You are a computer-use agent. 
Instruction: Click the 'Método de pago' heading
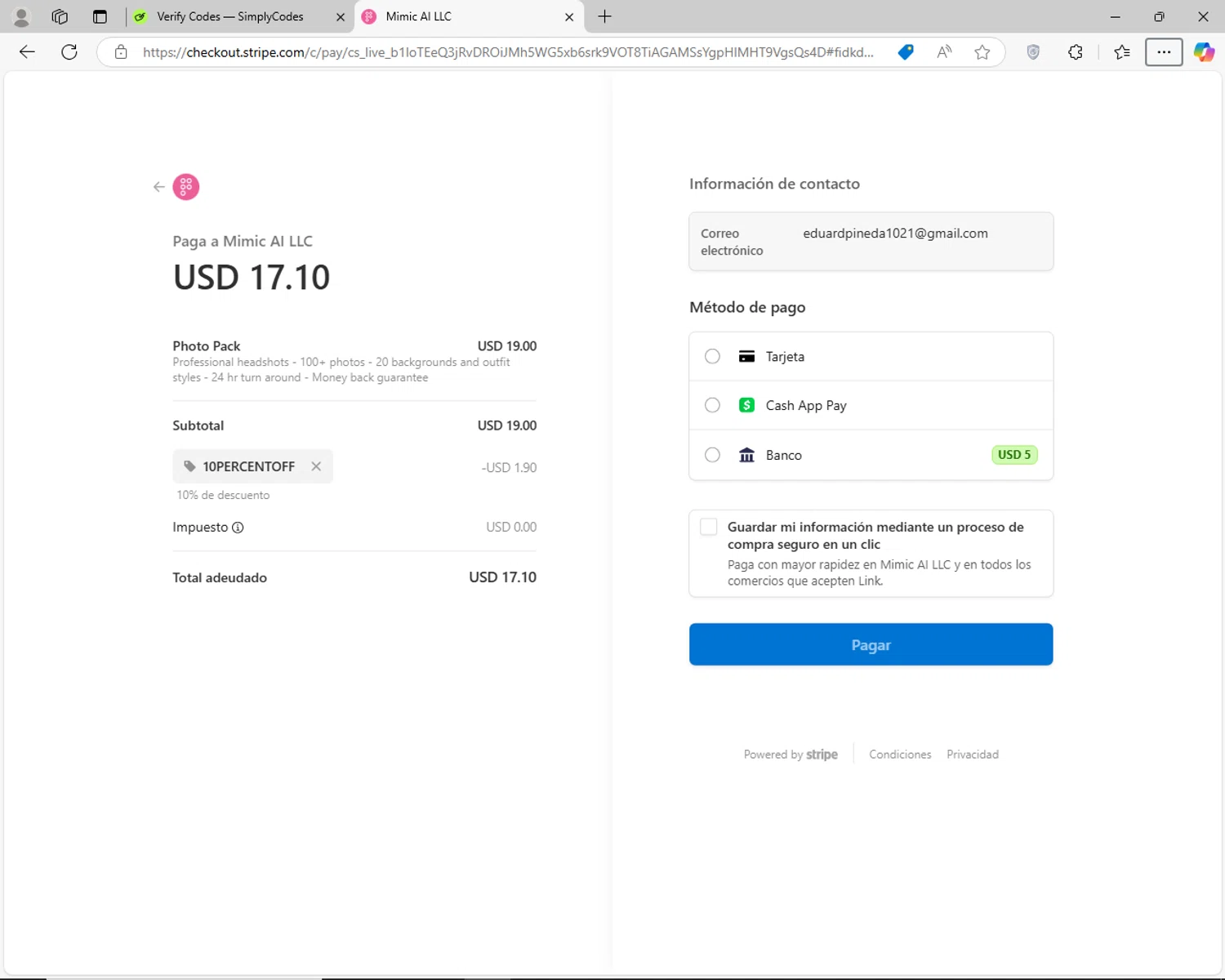[747, 307]
